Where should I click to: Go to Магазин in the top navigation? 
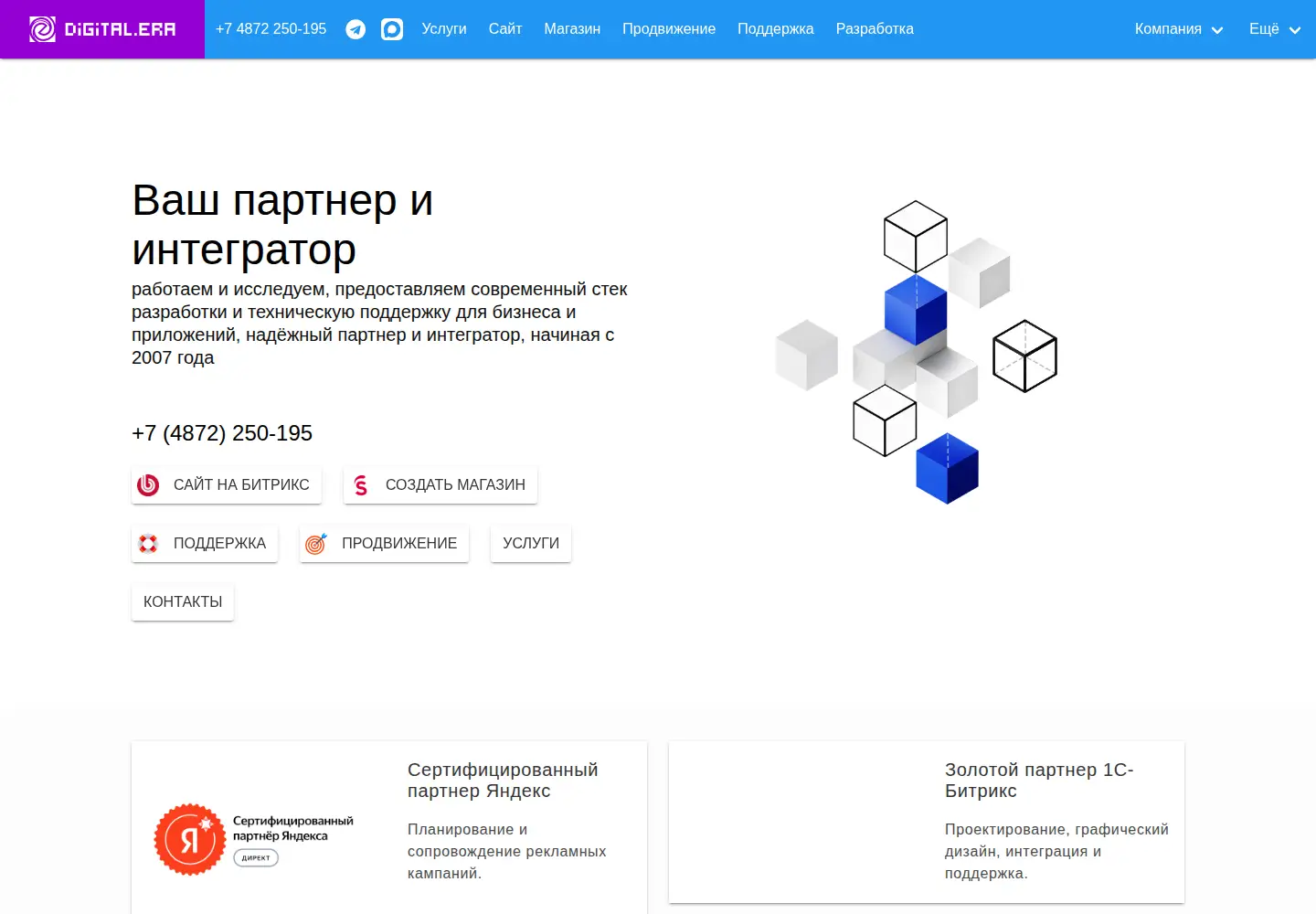(572, 29)
